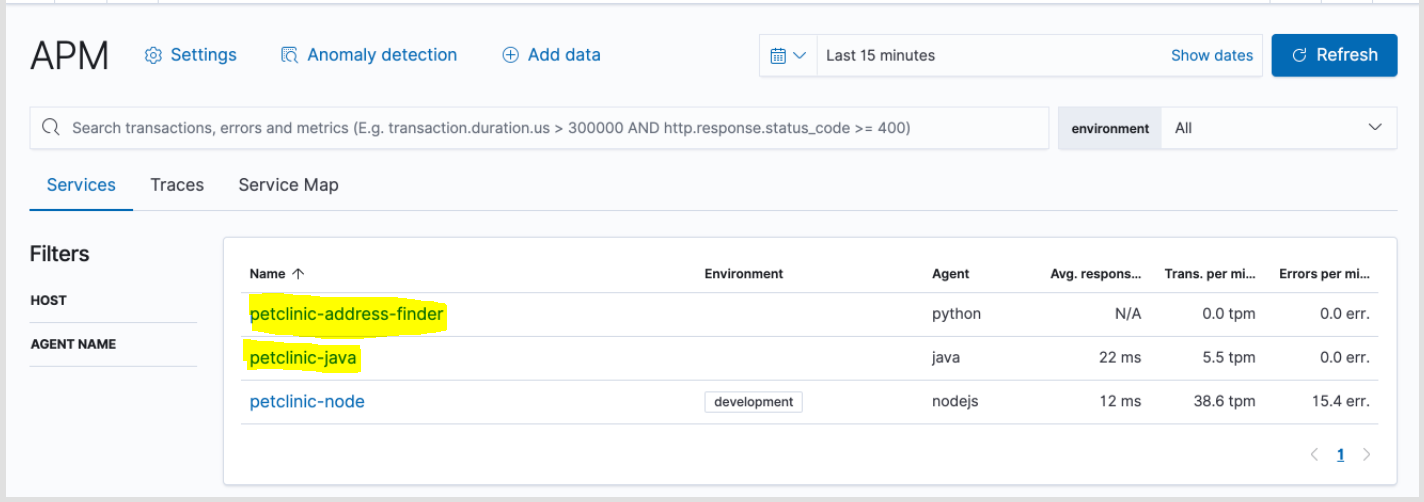Click the Anomaly detection icon
Viewport: 1424px width, 502px height.
pos(290,55)
